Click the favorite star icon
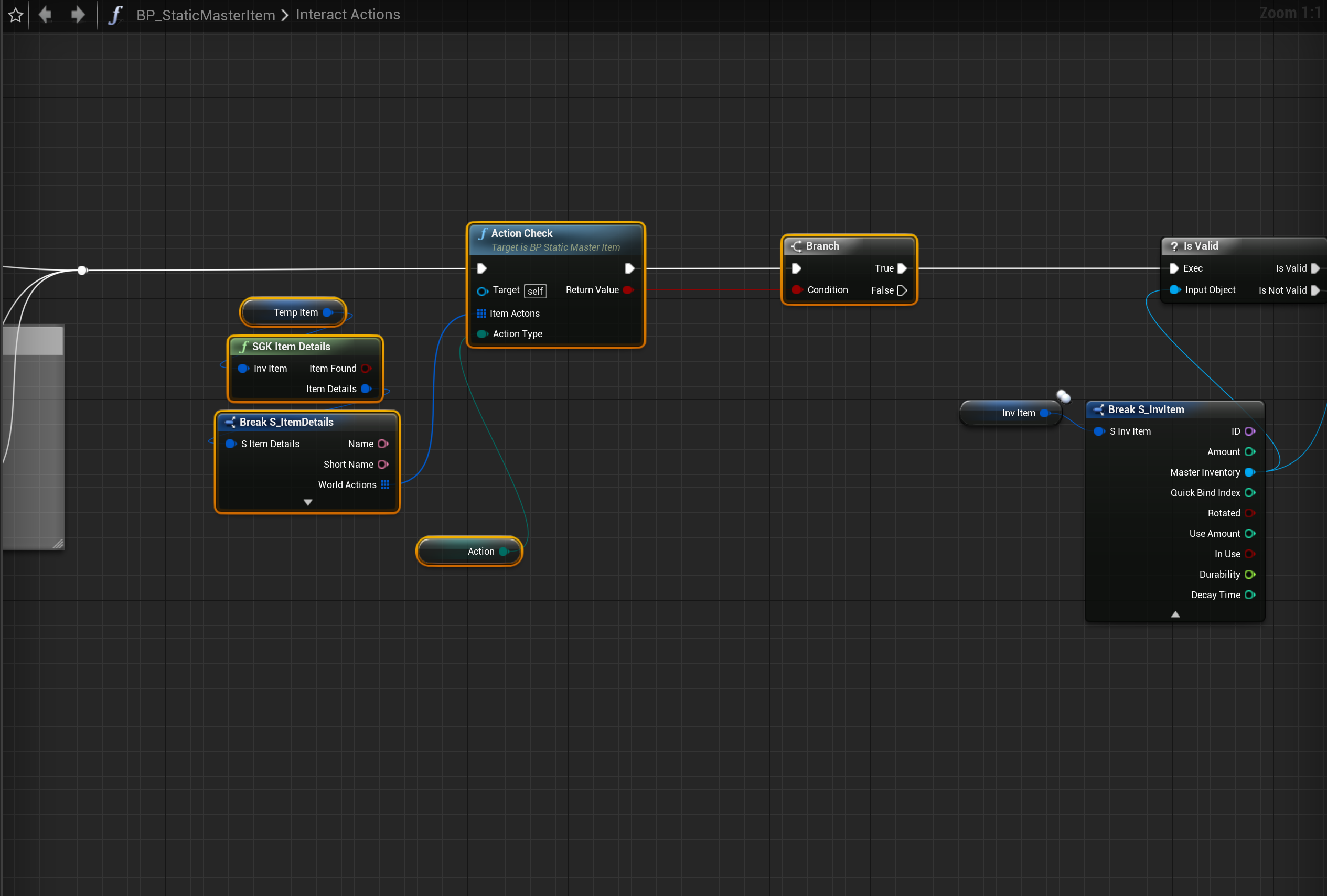The height and width of the screenshot is (896, 1327). (x=15, y=15)
